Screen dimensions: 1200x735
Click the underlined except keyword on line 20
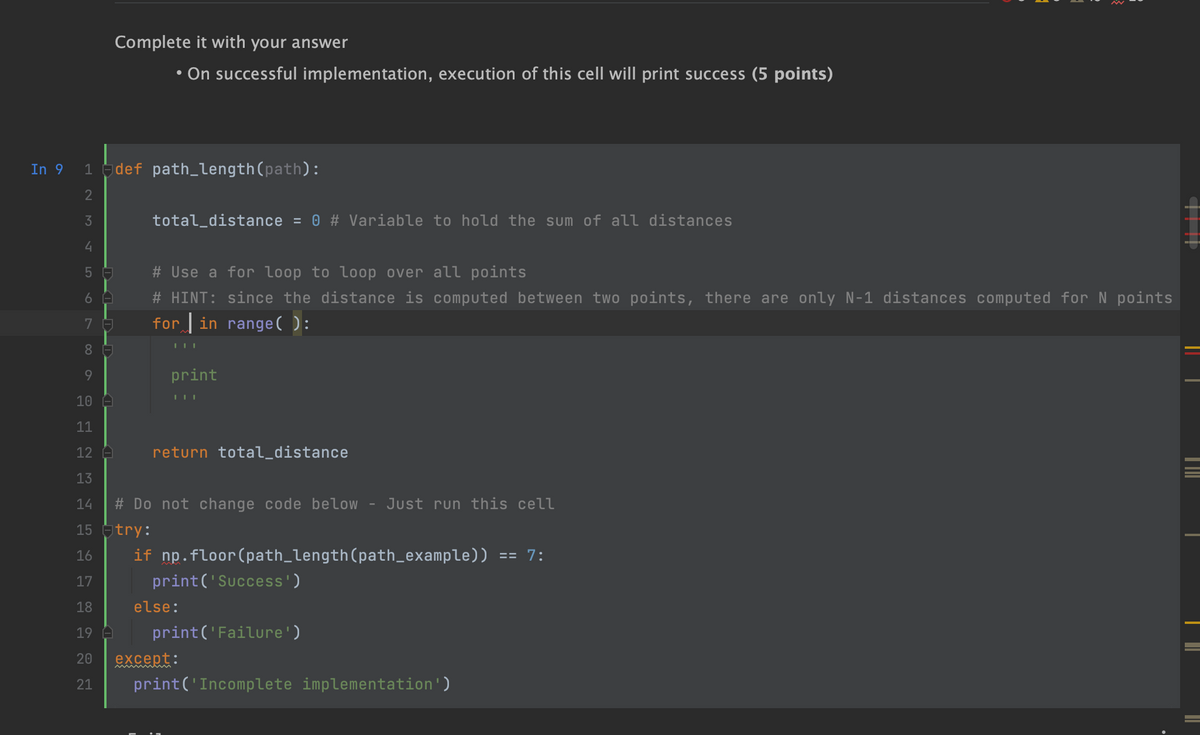[x=140, y=658]
